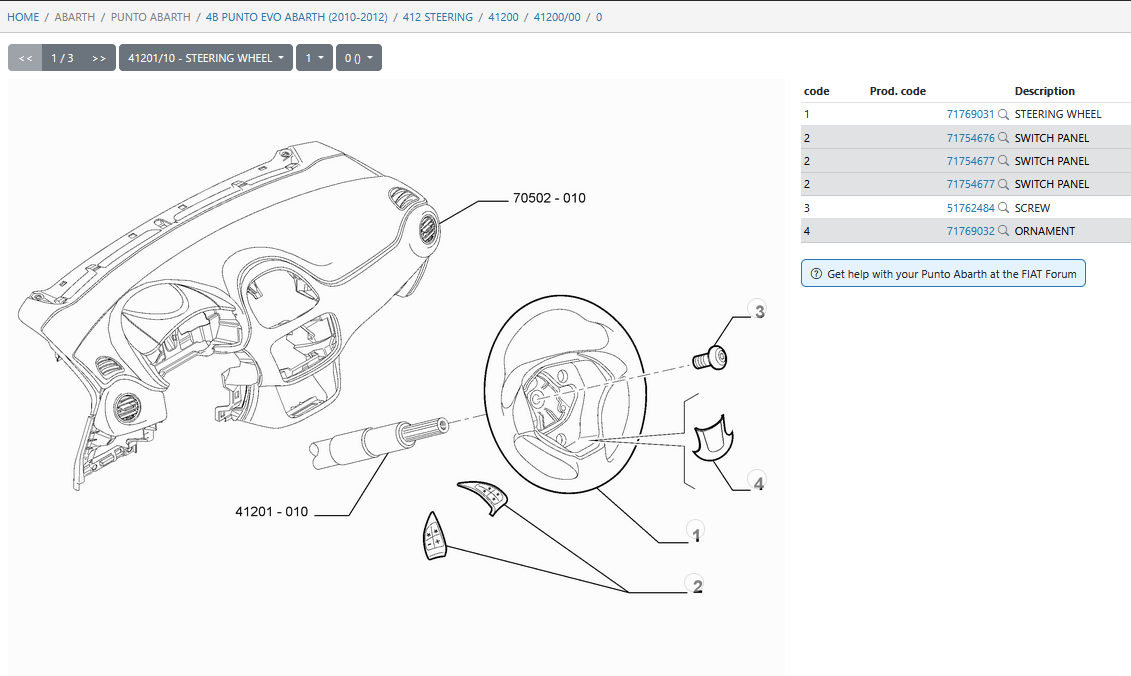Go to HOME in the breadcrumb
This screenshot has width=1131, height=676.
[x=23, y=17]
